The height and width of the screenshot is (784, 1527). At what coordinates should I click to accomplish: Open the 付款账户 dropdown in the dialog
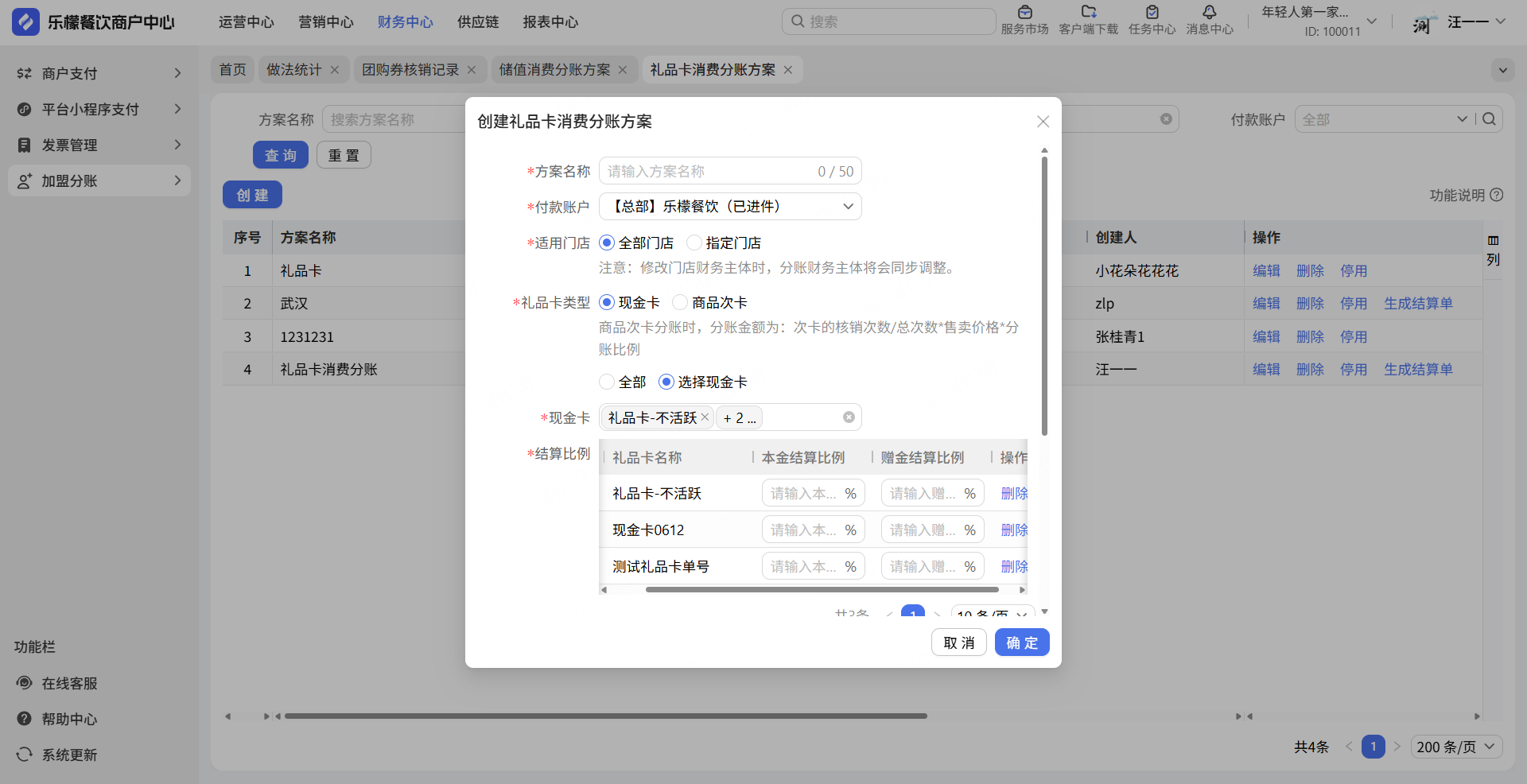coord(729,207)
